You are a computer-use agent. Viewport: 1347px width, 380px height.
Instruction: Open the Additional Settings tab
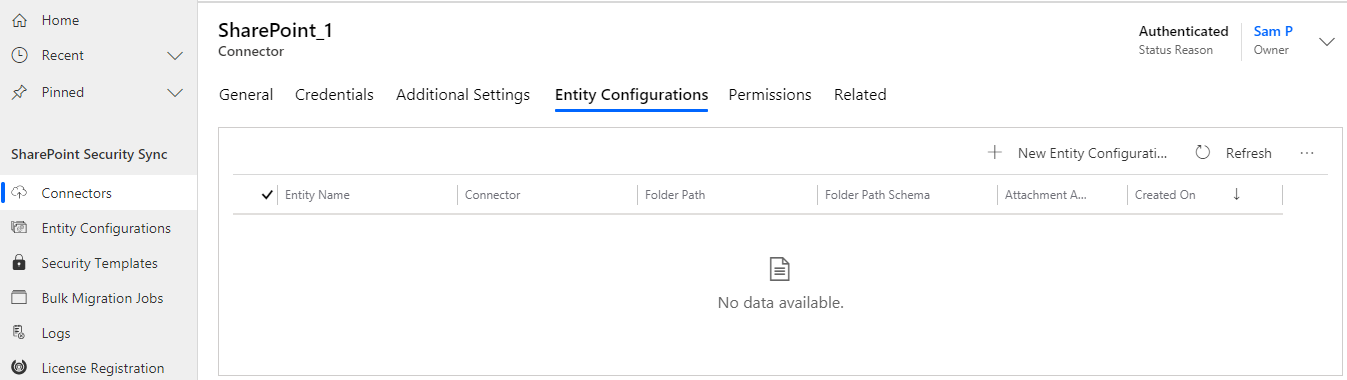coord(463,95)
